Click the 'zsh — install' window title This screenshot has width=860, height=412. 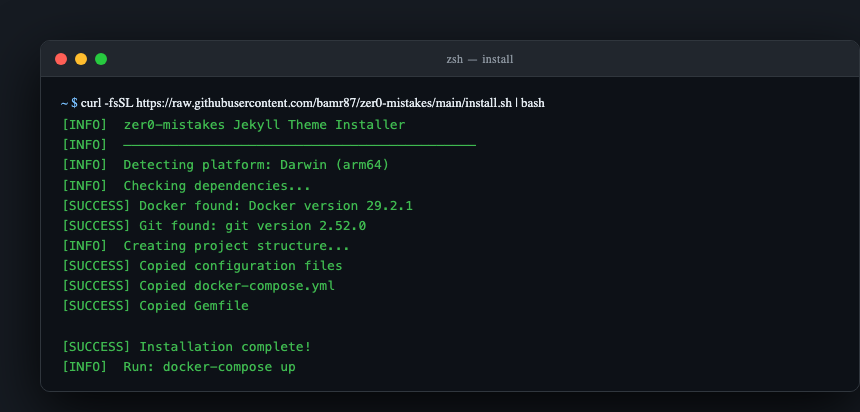click(x=479, y=59)
